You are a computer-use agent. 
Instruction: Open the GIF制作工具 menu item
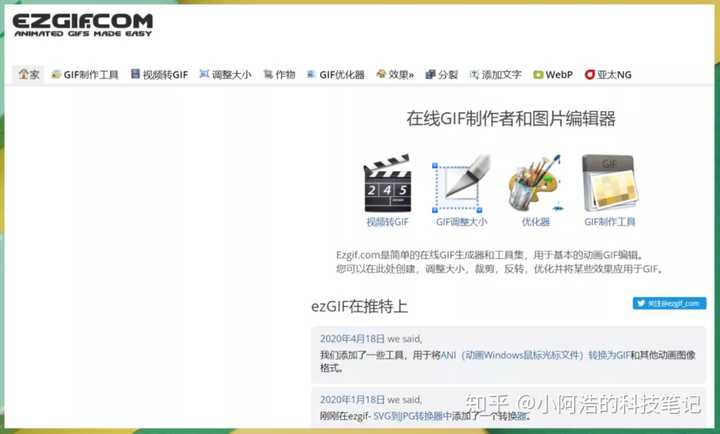click(85, 74)
